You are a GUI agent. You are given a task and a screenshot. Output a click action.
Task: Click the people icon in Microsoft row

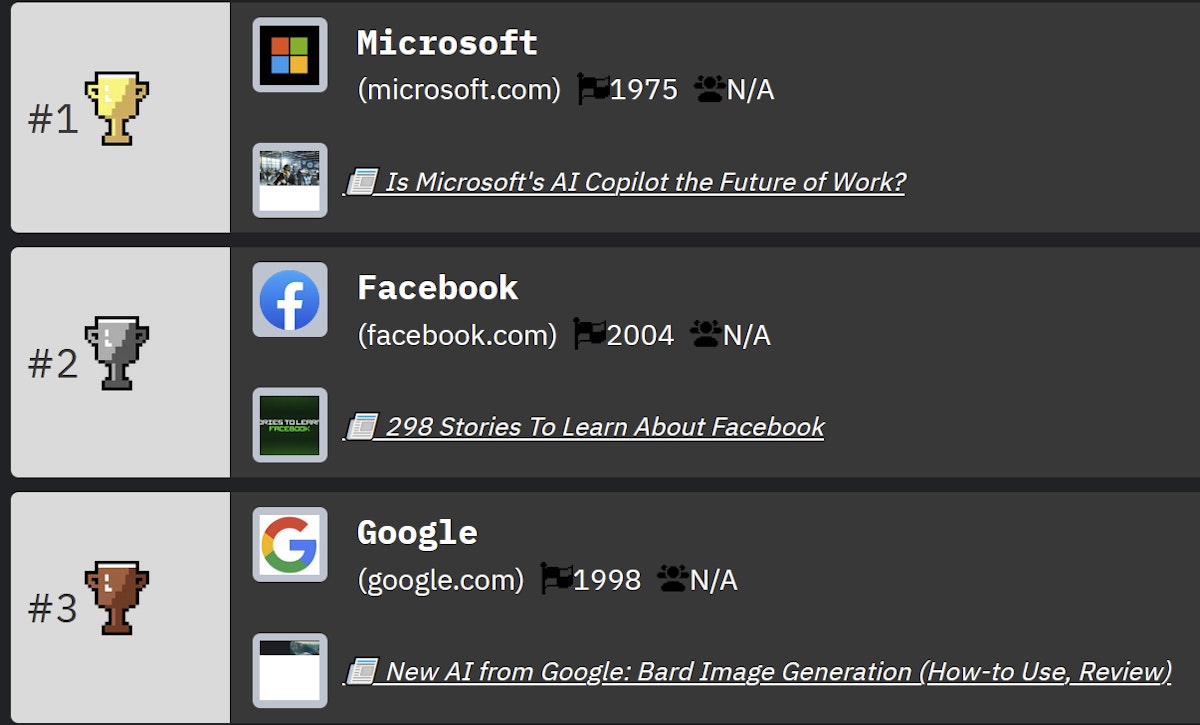click(709, 90)
